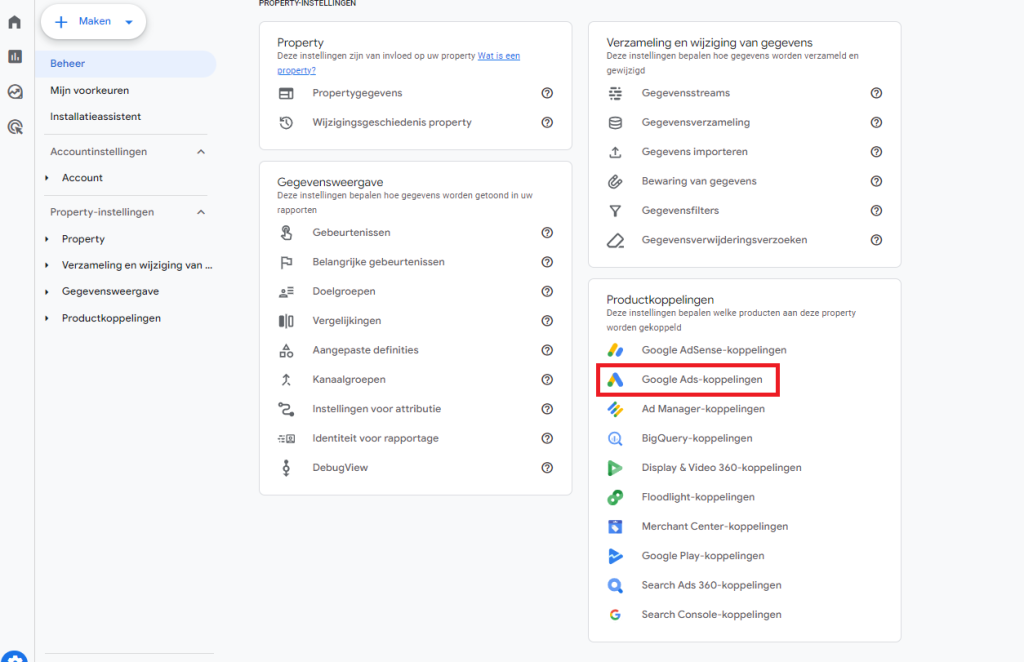Open Installatieassistent in the sidebar
The height and width of the screenshot is (662, 1024).
pyautogui.click(x=95, y=117)
